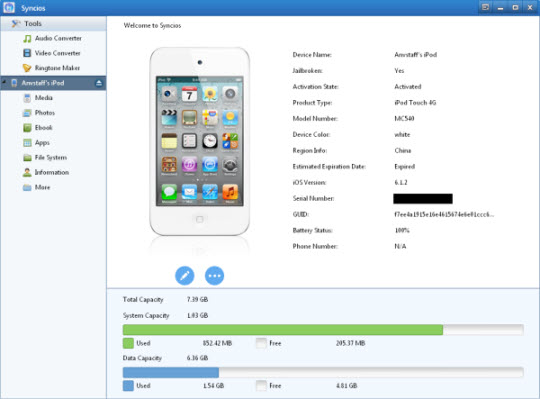The image size is (540, 399).
Task: Click the Tools wrench icon
Action: [x=16, y=23]
